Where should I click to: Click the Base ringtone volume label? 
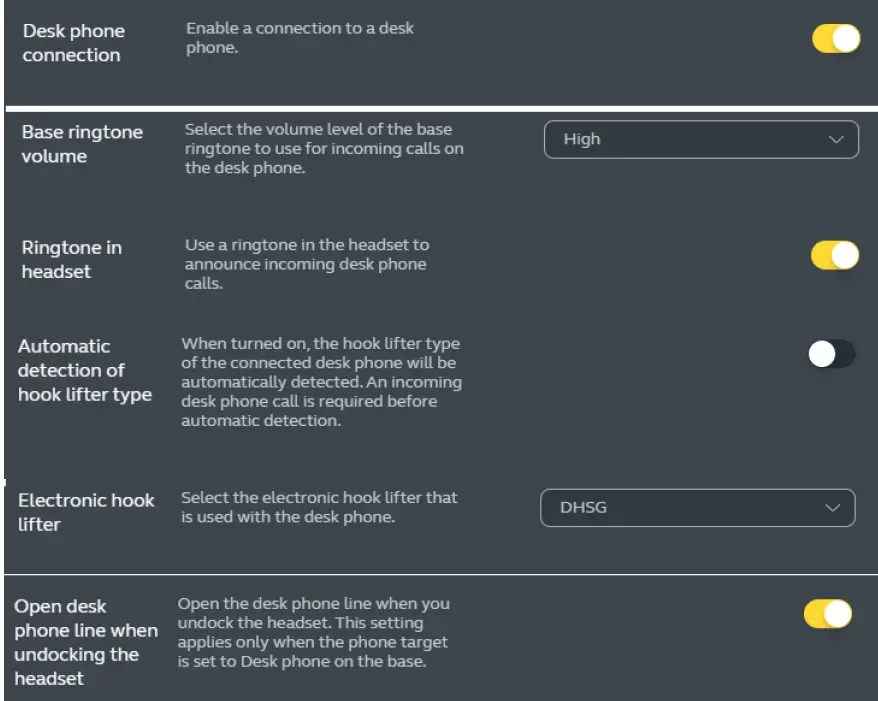click(x=82, y=144)
